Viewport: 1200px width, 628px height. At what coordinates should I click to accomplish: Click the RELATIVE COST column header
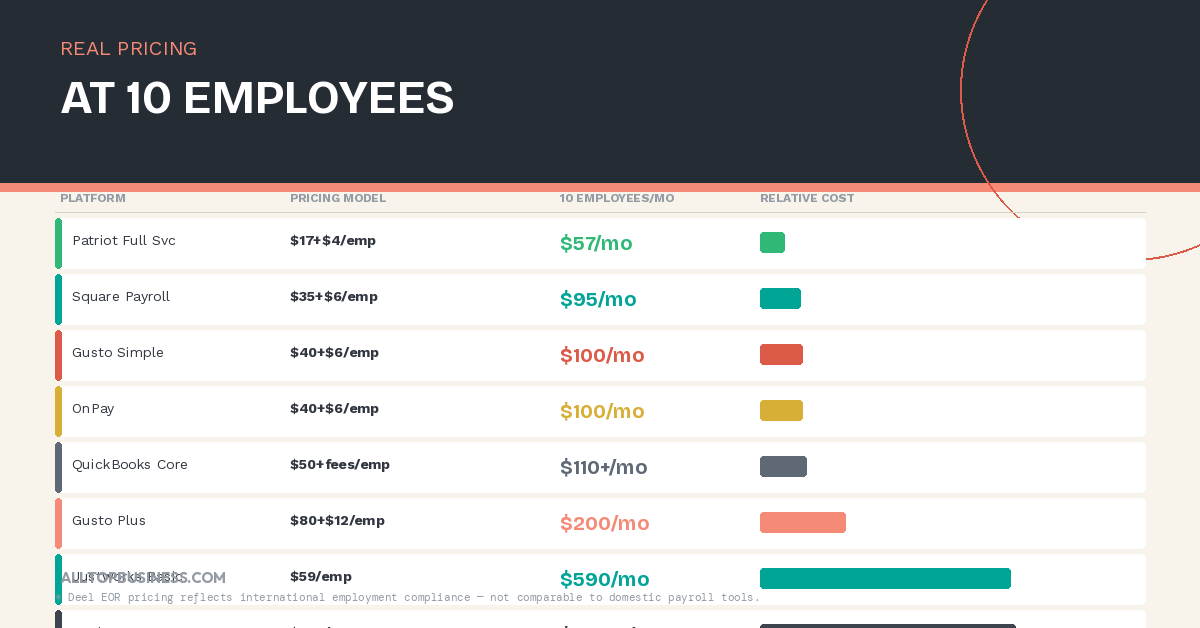tap(807, 198)
